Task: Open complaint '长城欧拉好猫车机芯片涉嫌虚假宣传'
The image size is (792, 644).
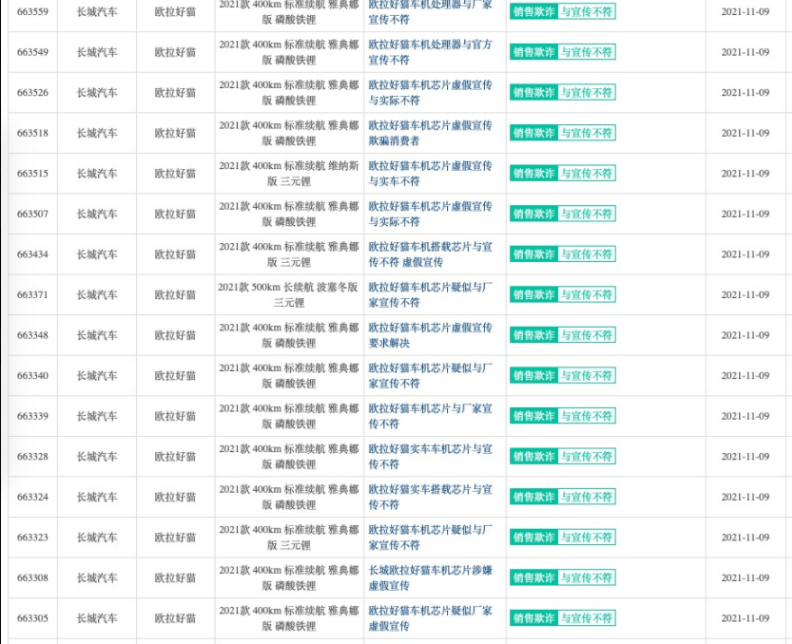Action: tap(430, 577)
